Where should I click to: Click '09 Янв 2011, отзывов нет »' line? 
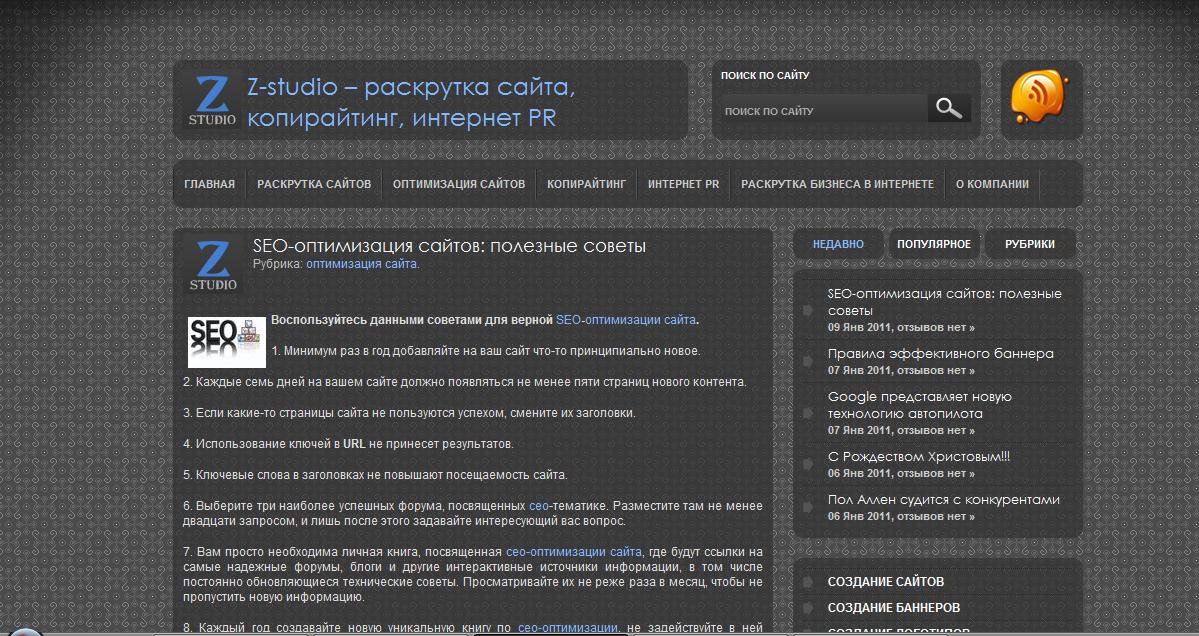(x=901, y=327)
